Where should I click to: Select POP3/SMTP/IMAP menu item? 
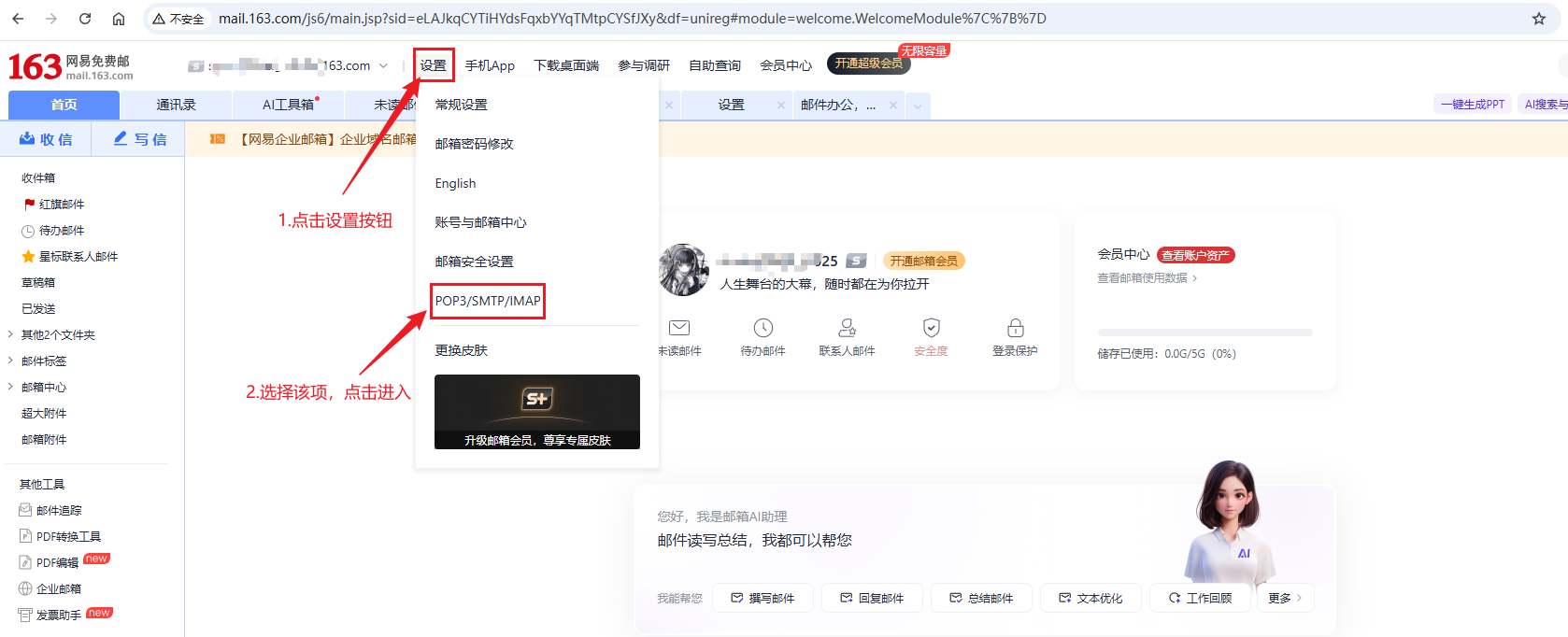point(488,301)
